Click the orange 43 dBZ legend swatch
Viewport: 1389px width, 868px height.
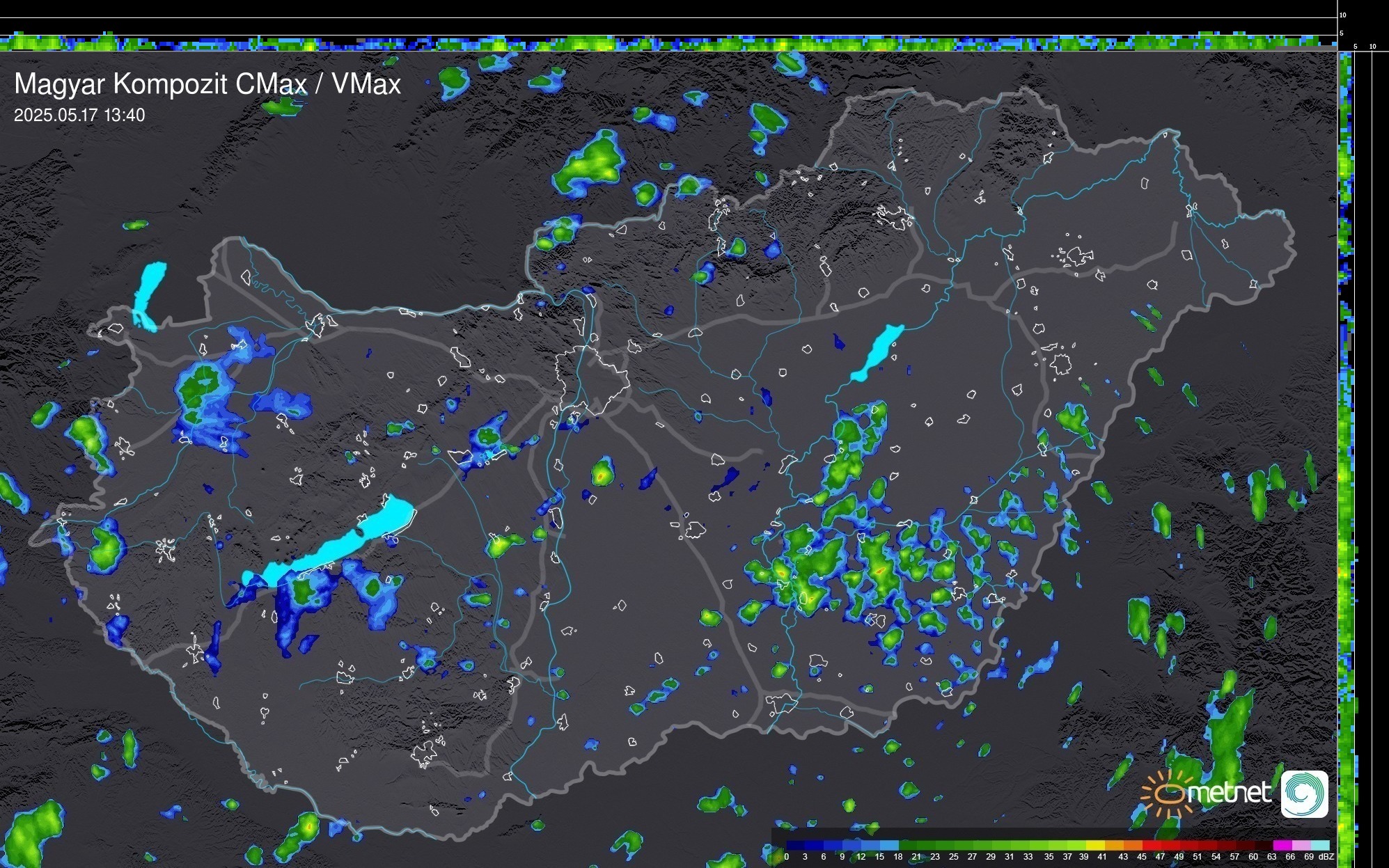[x=1132, y=845]
